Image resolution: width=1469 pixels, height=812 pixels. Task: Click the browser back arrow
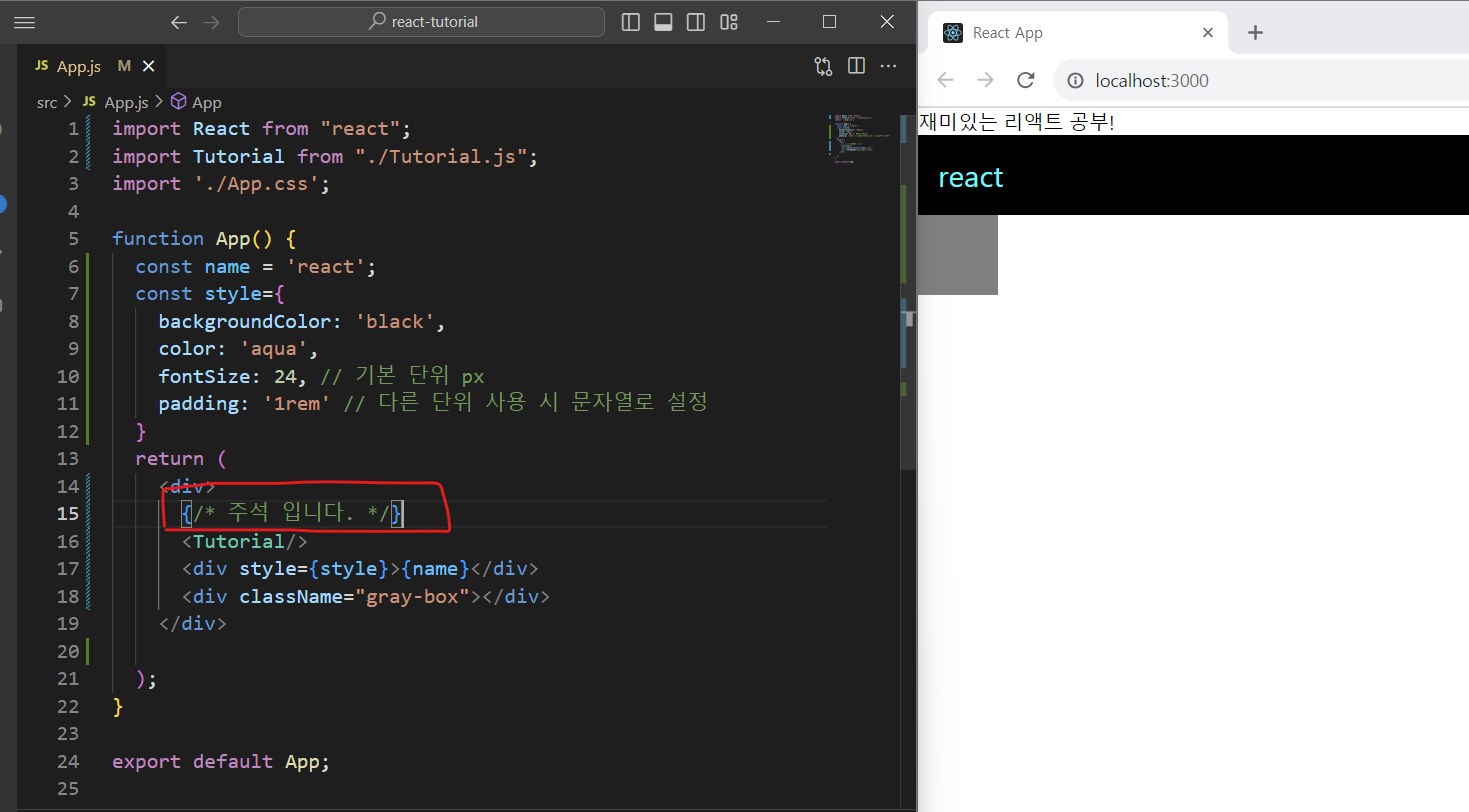coord(945,80)
